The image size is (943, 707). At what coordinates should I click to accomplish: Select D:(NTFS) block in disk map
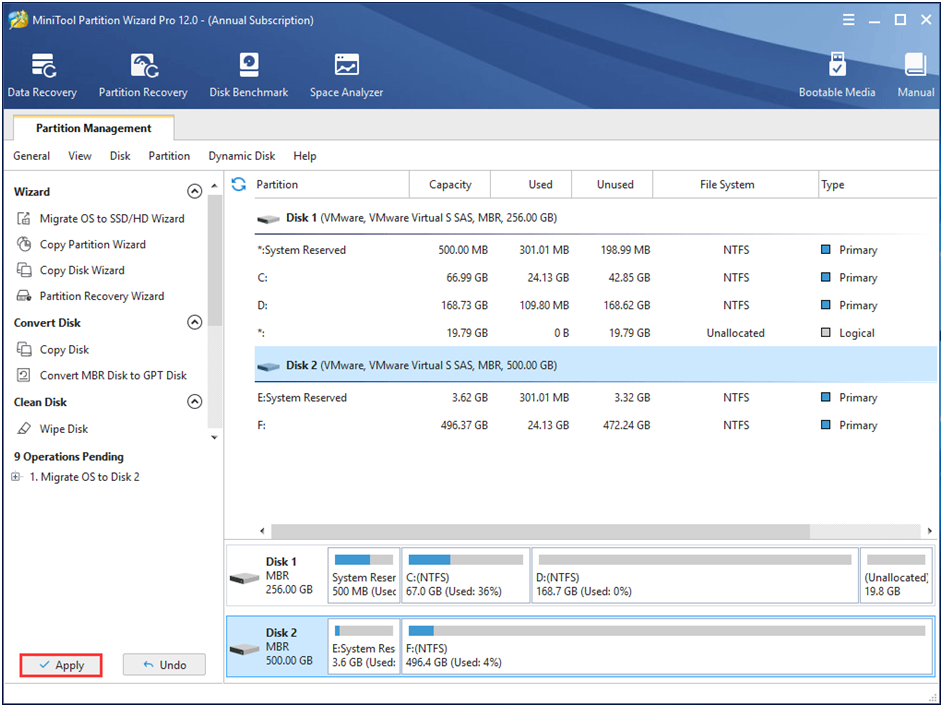click(x=695, y=575)
